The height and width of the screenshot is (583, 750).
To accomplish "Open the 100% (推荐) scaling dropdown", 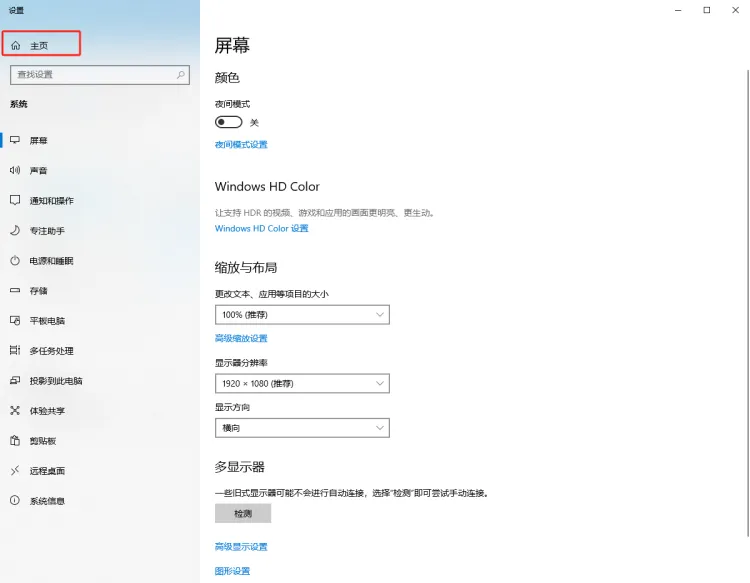I will point(302,315).
